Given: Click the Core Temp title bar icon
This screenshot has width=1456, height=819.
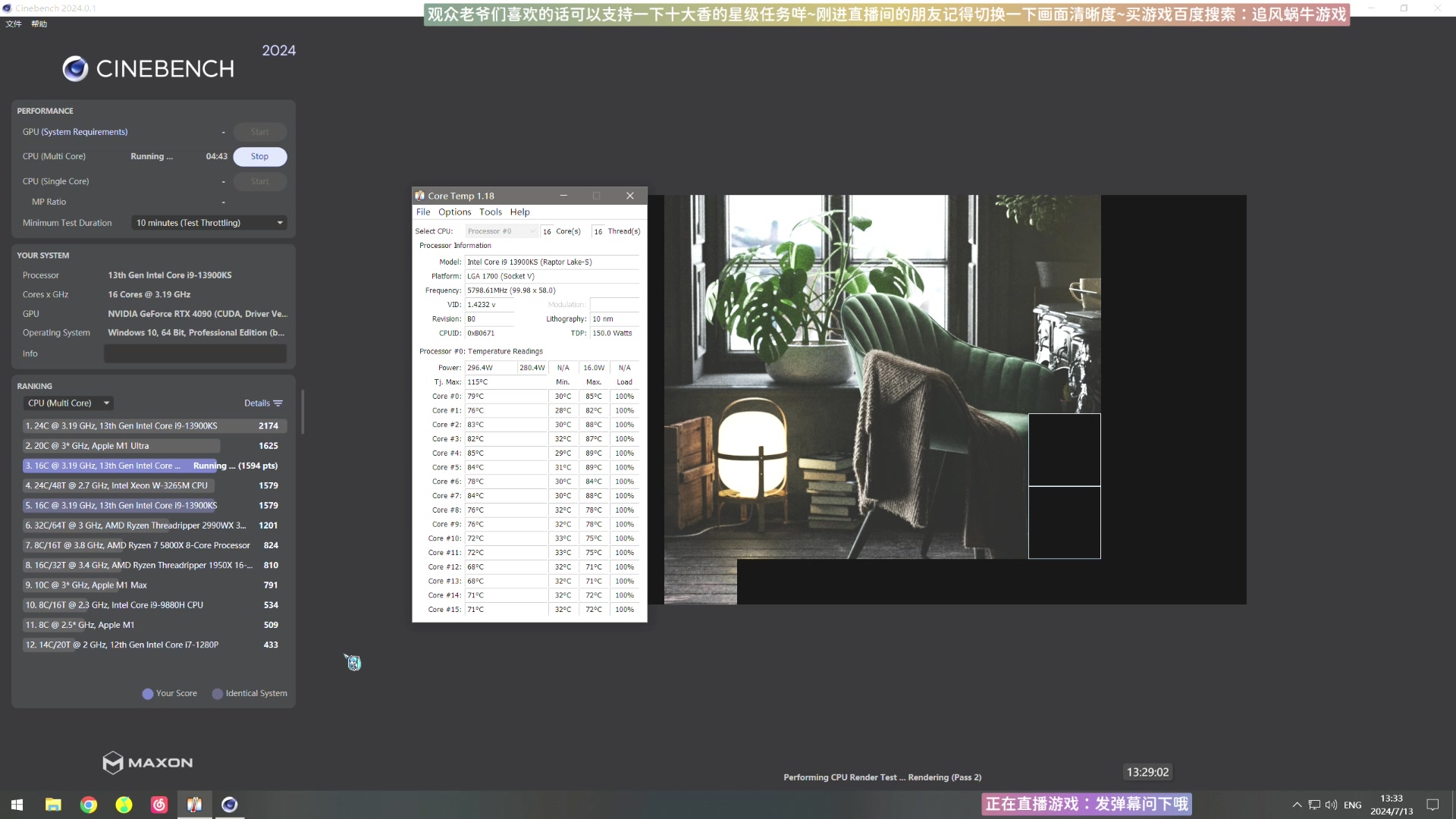Looking at the screenshot, I should click(419, 196).
